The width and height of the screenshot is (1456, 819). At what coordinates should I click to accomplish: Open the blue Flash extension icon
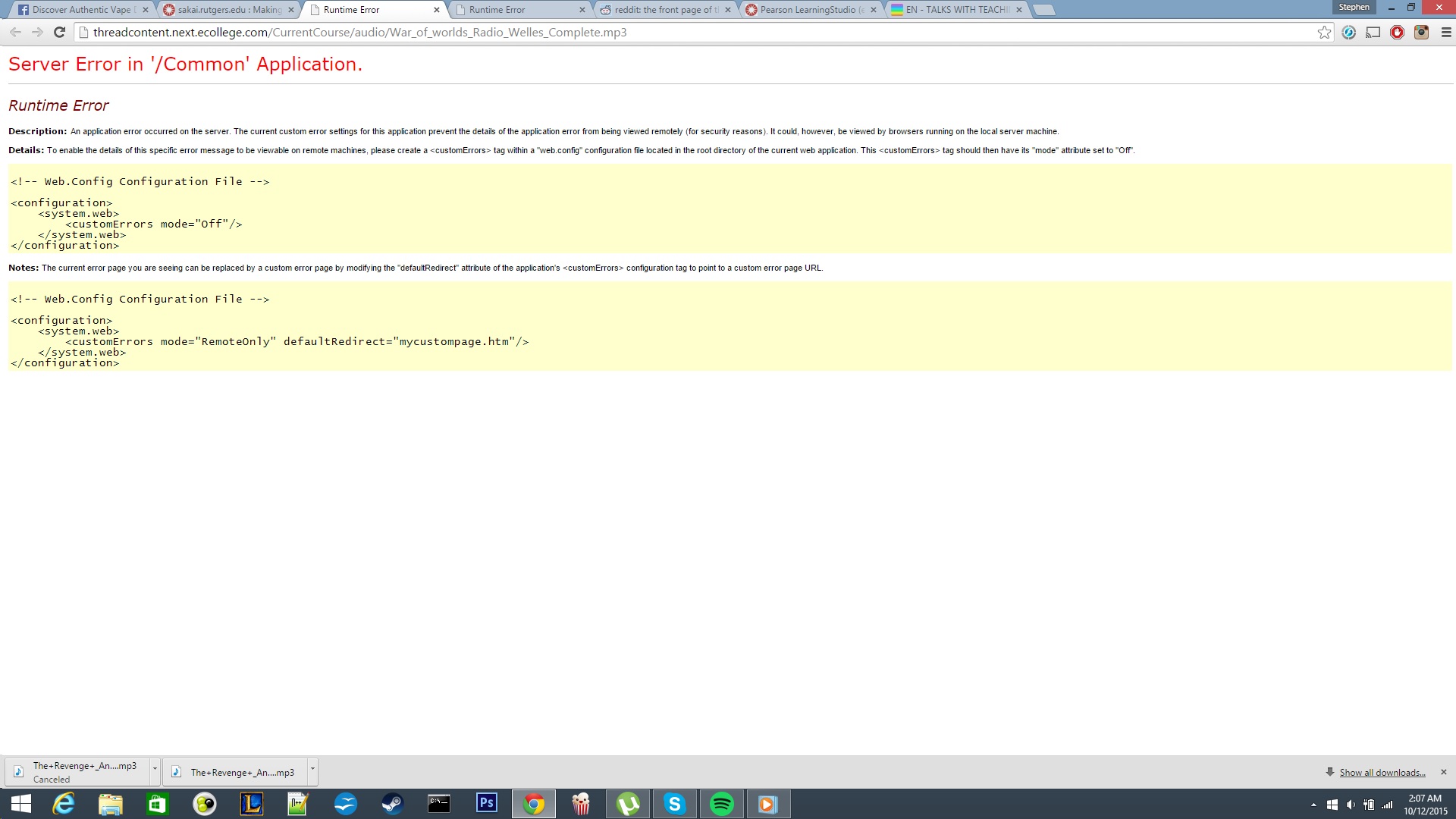coord(1348,33)
